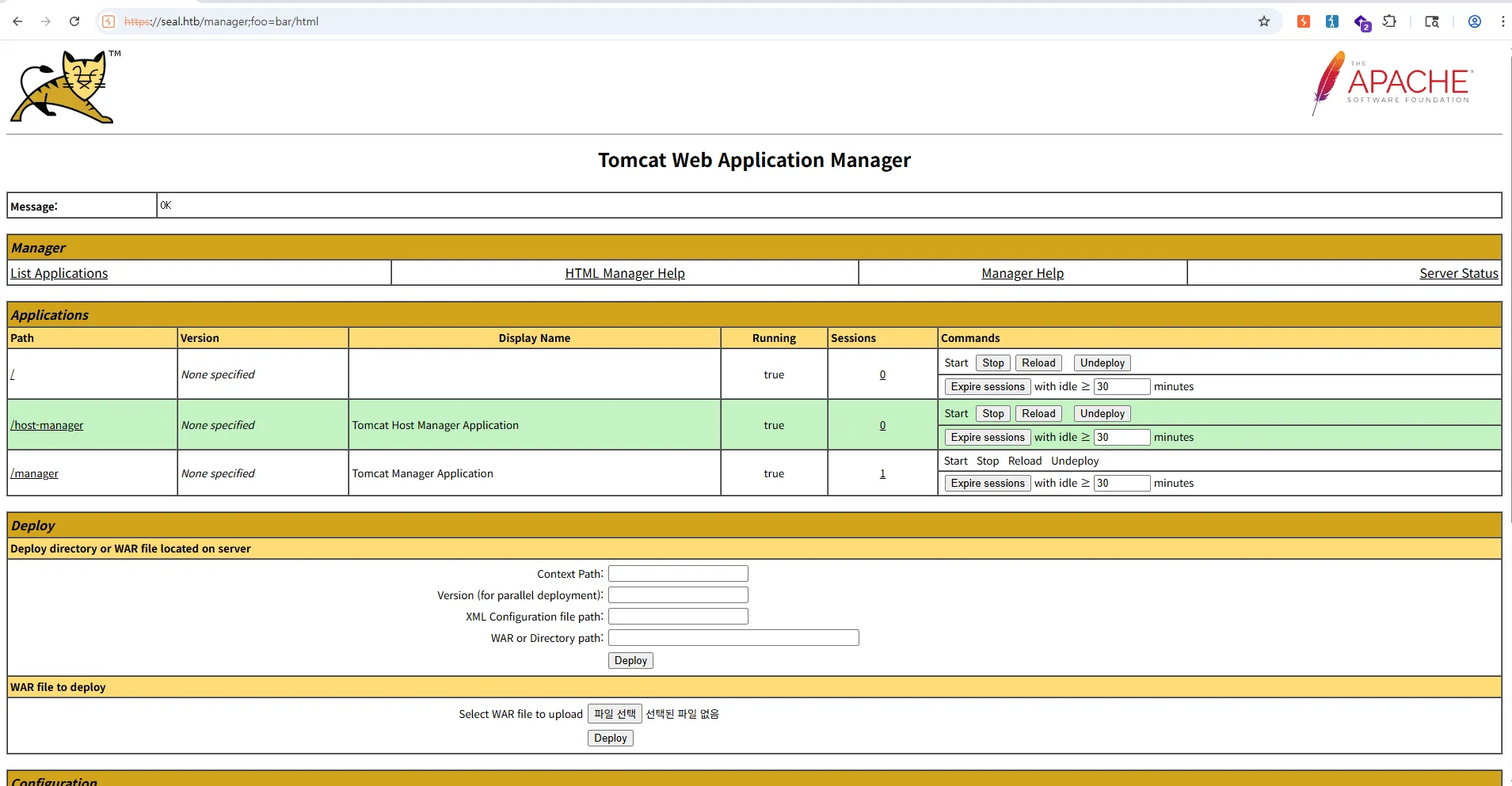Open the sessions count for /host-manager
The image size is (1512, 786).
[882, 425]
